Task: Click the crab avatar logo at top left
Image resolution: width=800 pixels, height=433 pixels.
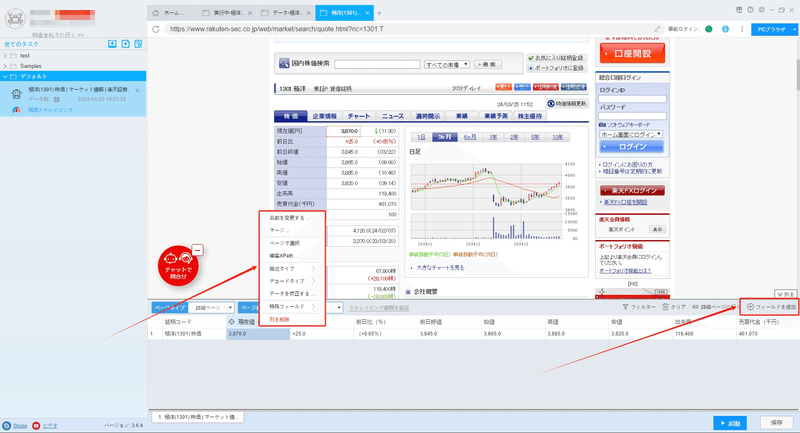Action: 15,18
